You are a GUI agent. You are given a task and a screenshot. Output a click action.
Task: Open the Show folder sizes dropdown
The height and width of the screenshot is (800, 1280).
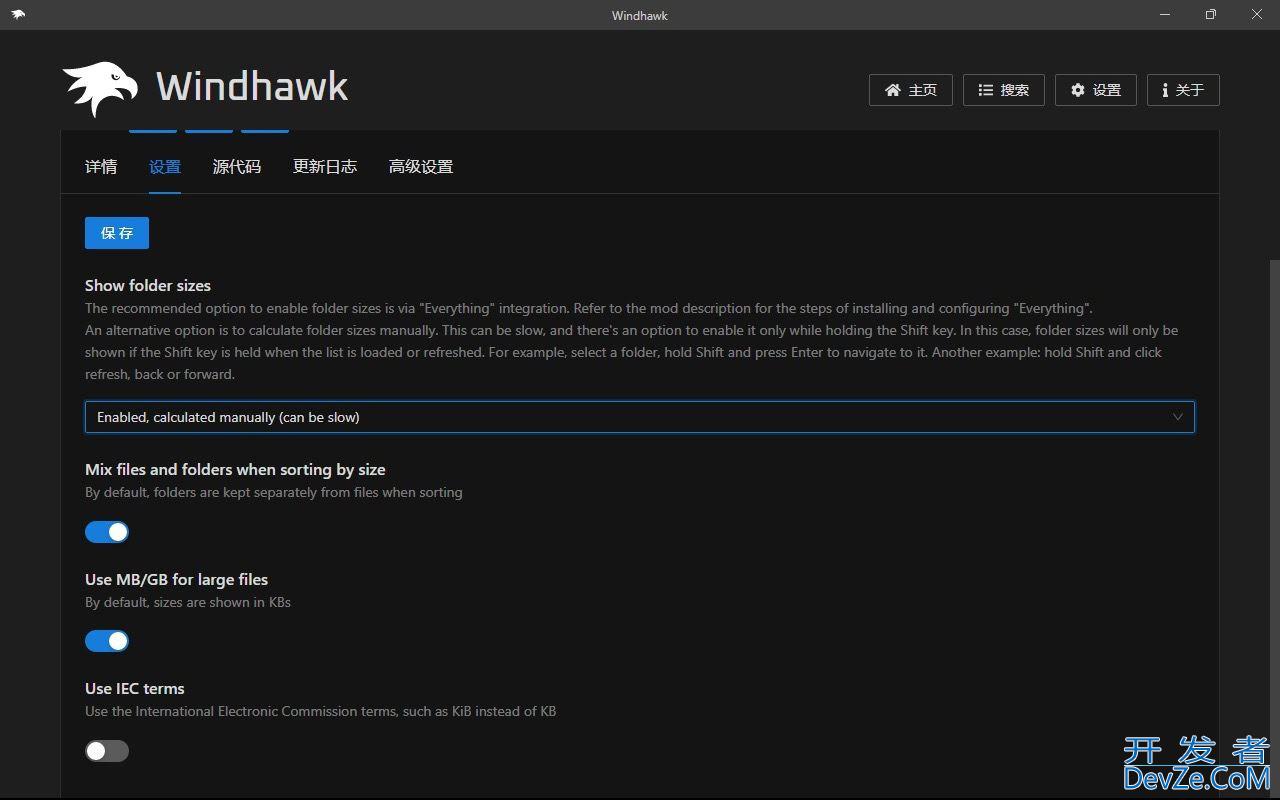click(x=640, y=417)
